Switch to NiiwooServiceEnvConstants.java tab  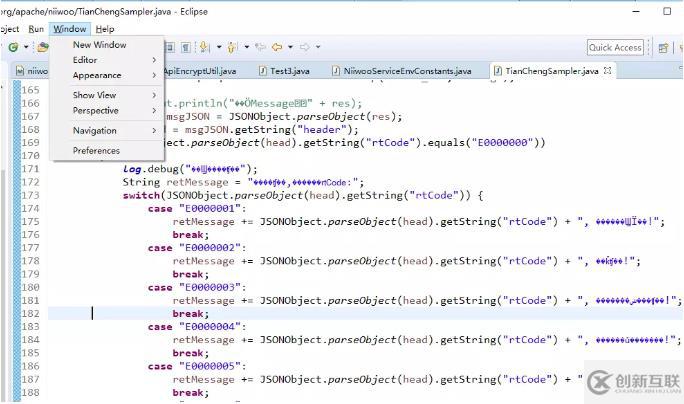[402, 71]
